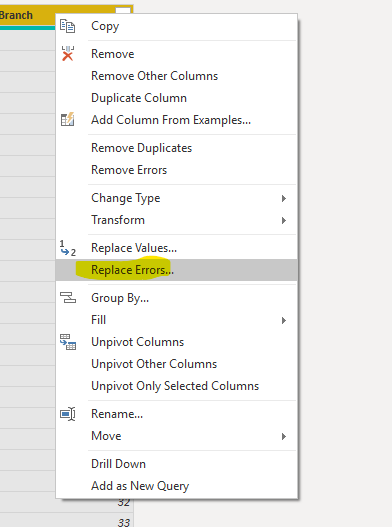Choose Replace Values option
Viewport: 392px width, 527px height.
(177, 248)
